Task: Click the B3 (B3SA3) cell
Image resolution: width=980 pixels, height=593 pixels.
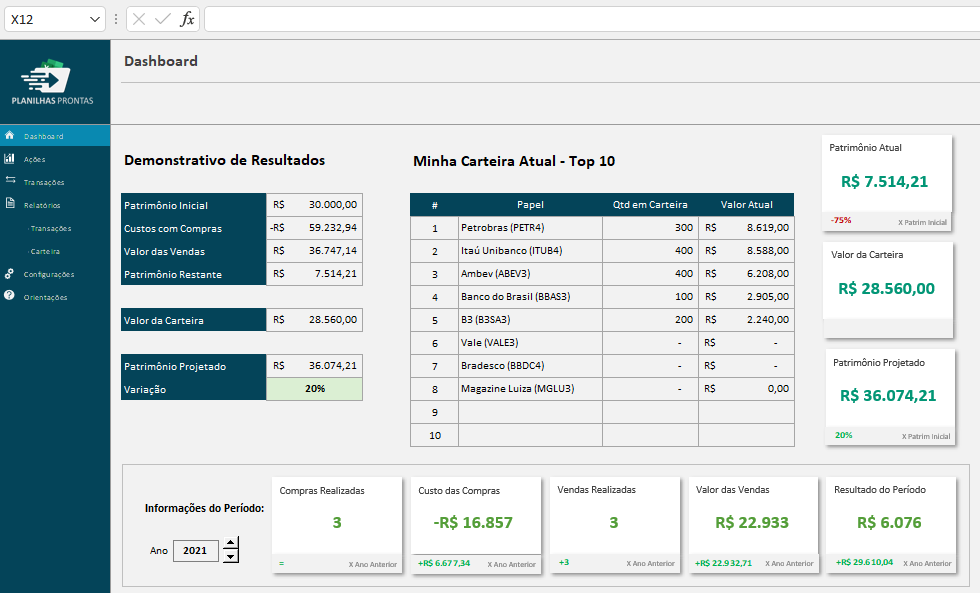Action: pos(530,320)
